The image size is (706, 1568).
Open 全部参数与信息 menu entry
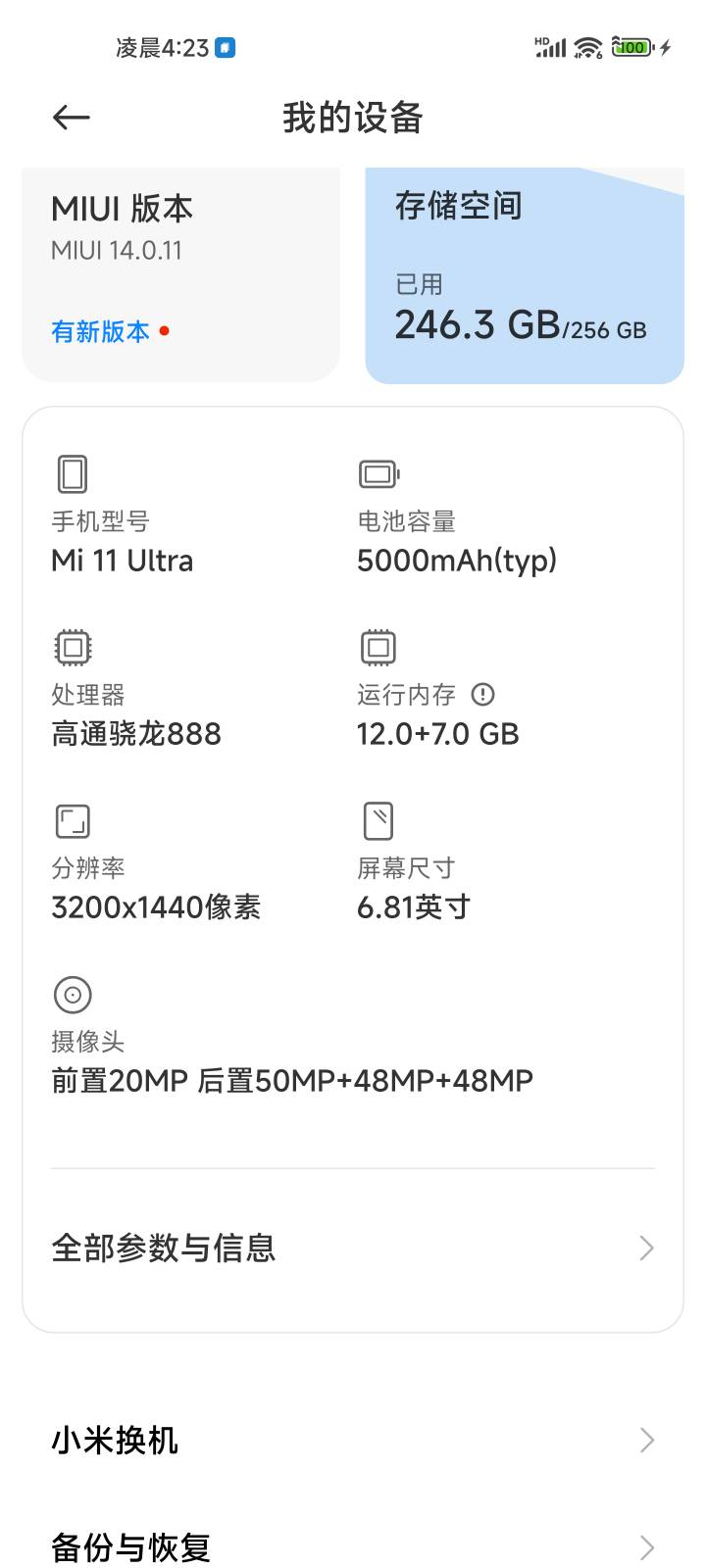(x=164, y=1248)
